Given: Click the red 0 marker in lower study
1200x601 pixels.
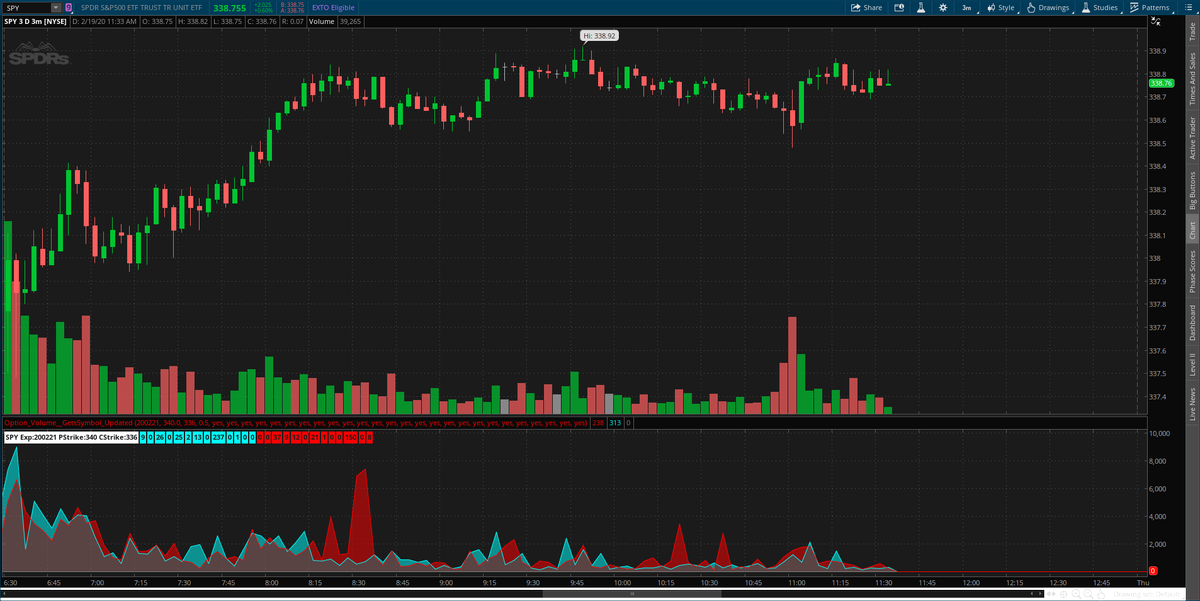Looking at the screenshot, I should click(x=1153, y=570).
